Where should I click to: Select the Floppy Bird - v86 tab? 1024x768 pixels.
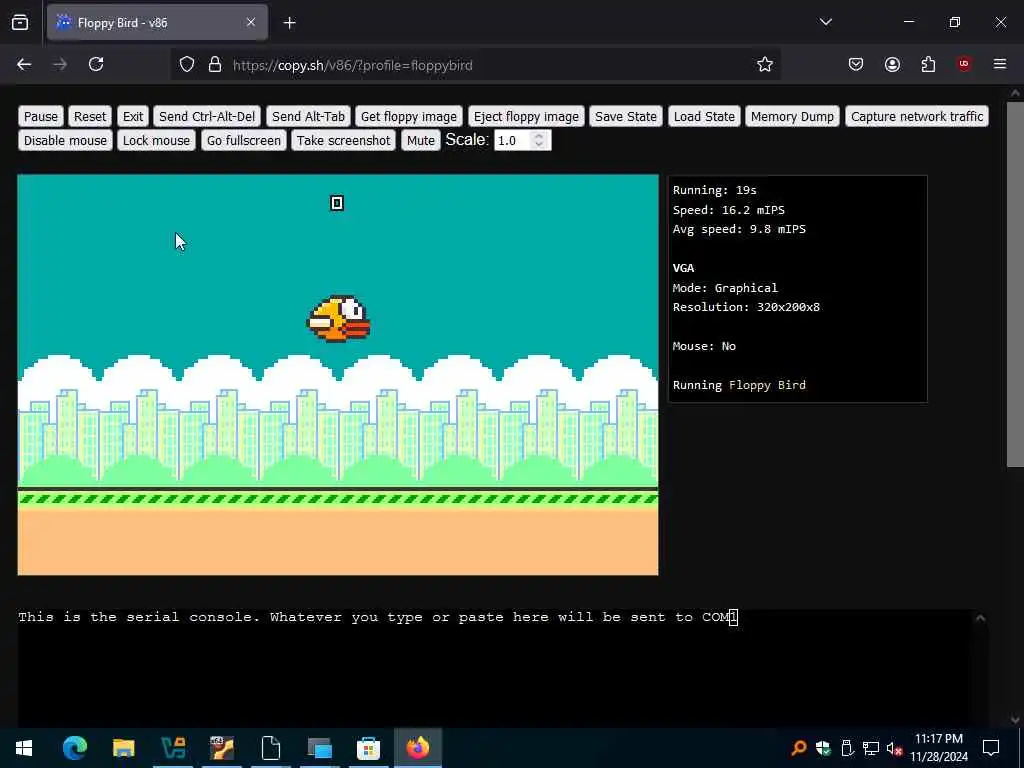157,23
